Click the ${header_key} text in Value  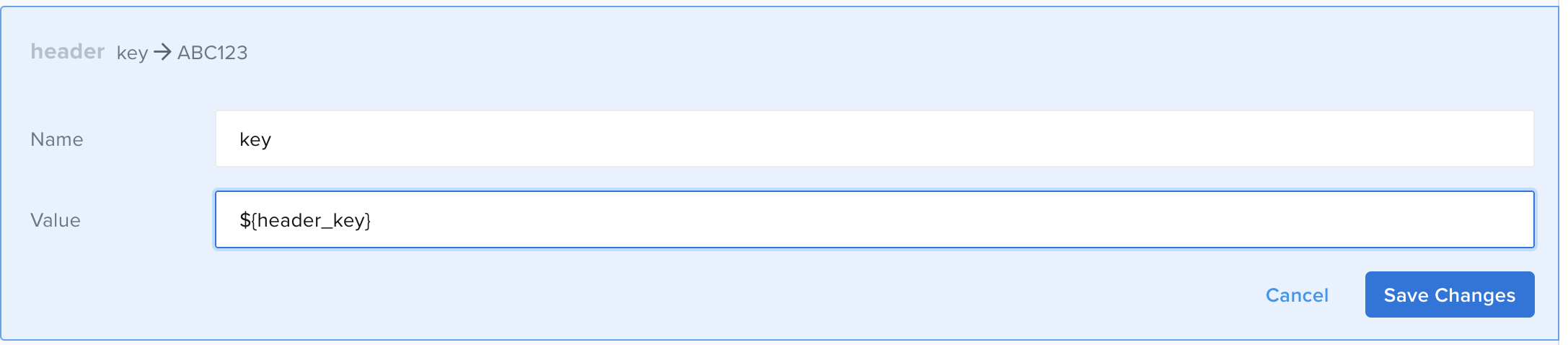pos(305,220)
